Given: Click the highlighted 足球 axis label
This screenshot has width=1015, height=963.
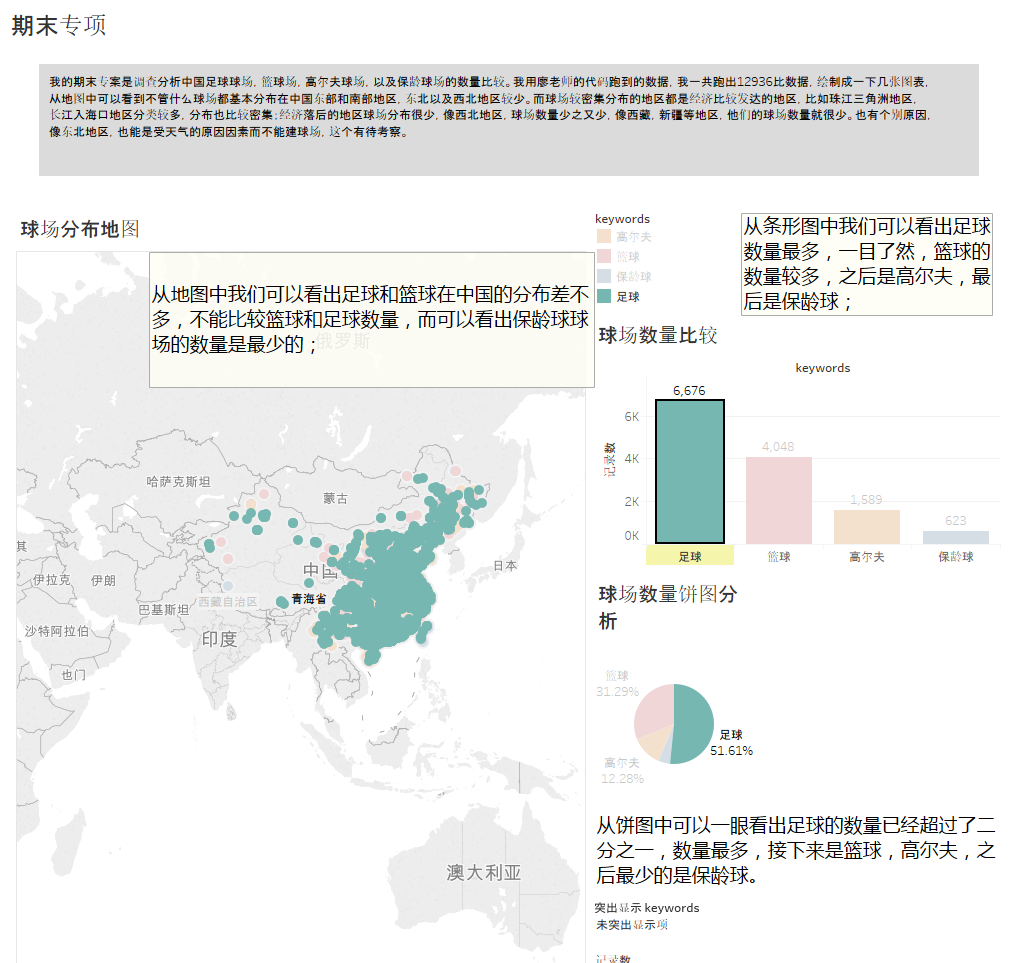Looking at the screenshot, I should 690,557.
